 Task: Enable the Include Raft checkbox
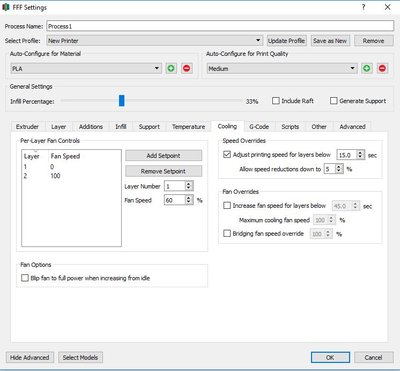click(276, 101)
